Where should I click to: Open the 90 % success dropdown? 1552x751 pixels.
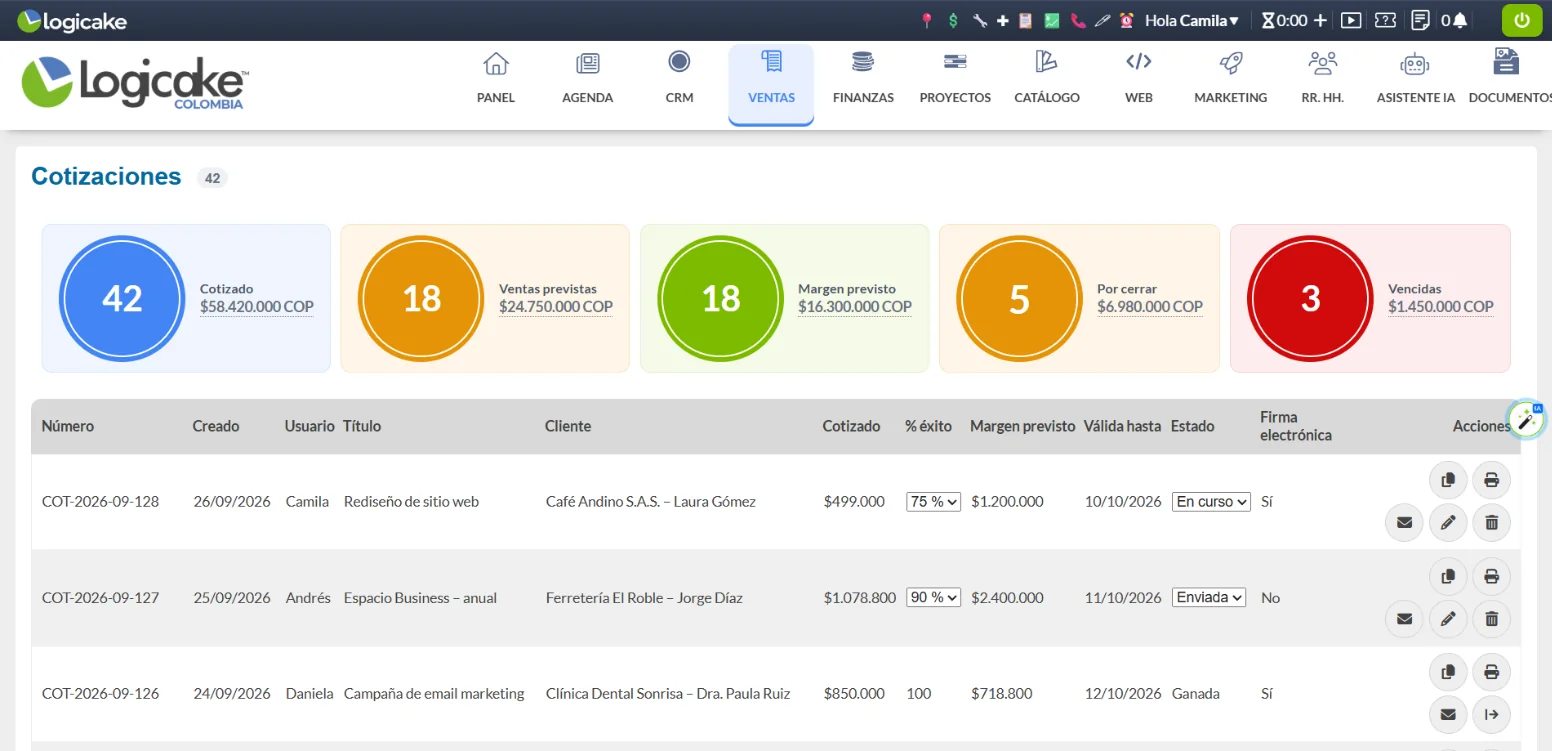coord(933,597)
